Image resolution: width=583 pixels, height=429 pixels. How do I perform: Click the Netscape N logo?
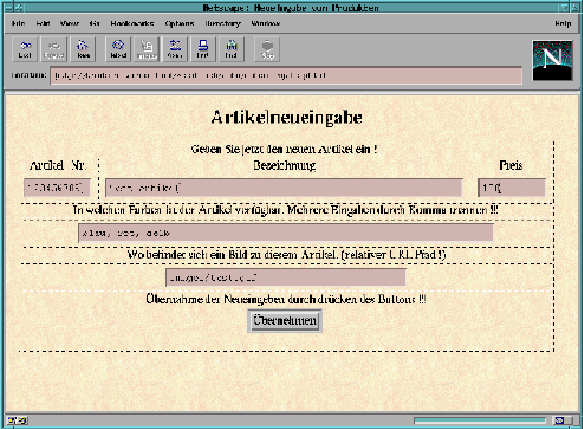click(x=552, y=61)
